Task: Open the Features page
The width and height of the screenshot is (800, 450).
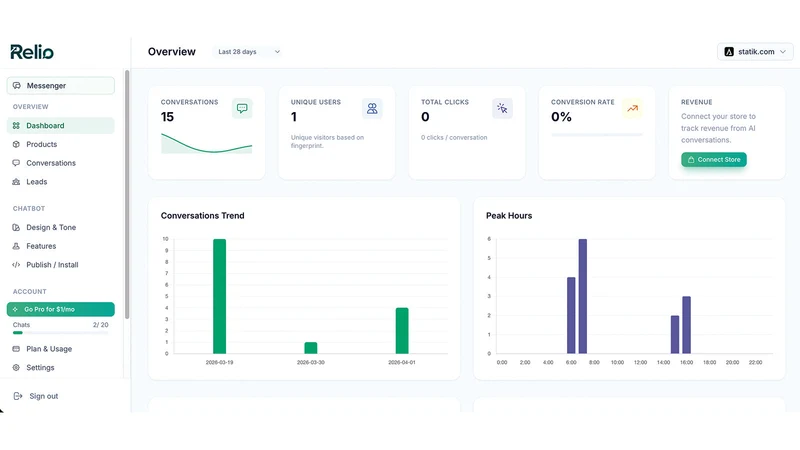Action: tap(61, 246)
